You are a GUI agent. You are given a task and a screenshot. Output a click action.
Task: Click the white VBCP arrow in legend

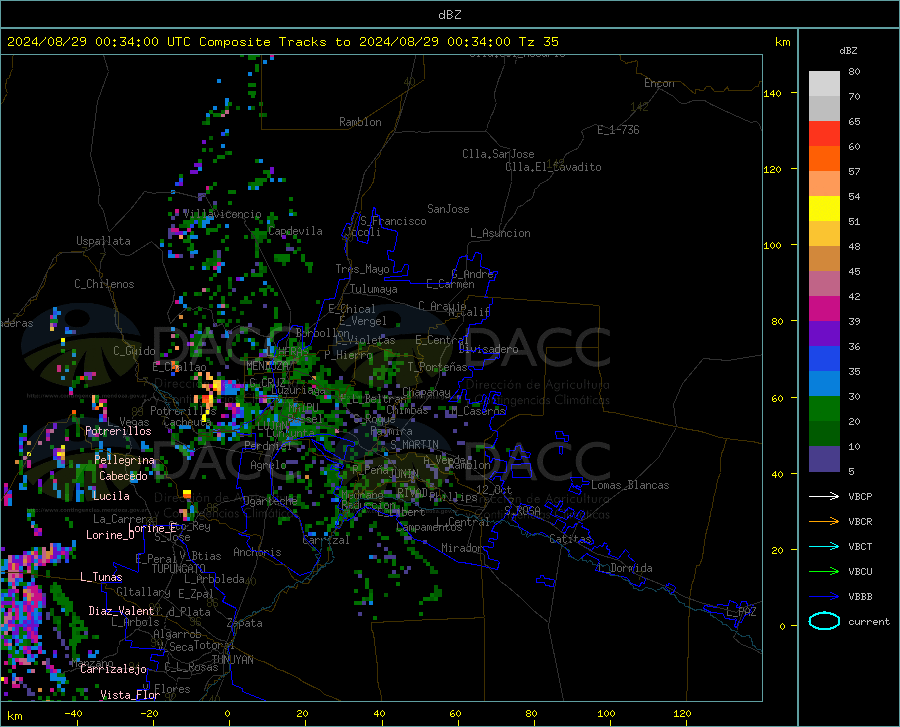pos(824,496)
